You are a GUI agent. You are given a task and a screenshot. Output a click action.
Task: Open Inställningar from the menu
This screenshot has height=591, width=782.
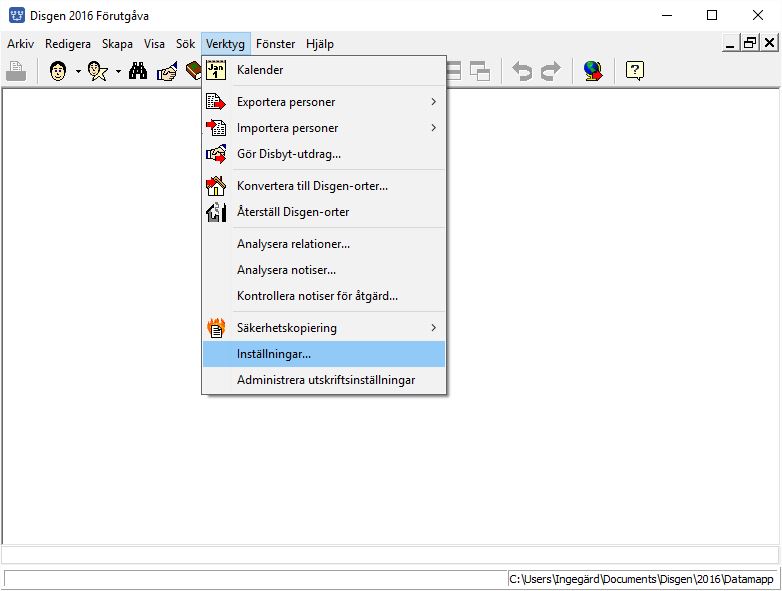(x=324, y=354)
